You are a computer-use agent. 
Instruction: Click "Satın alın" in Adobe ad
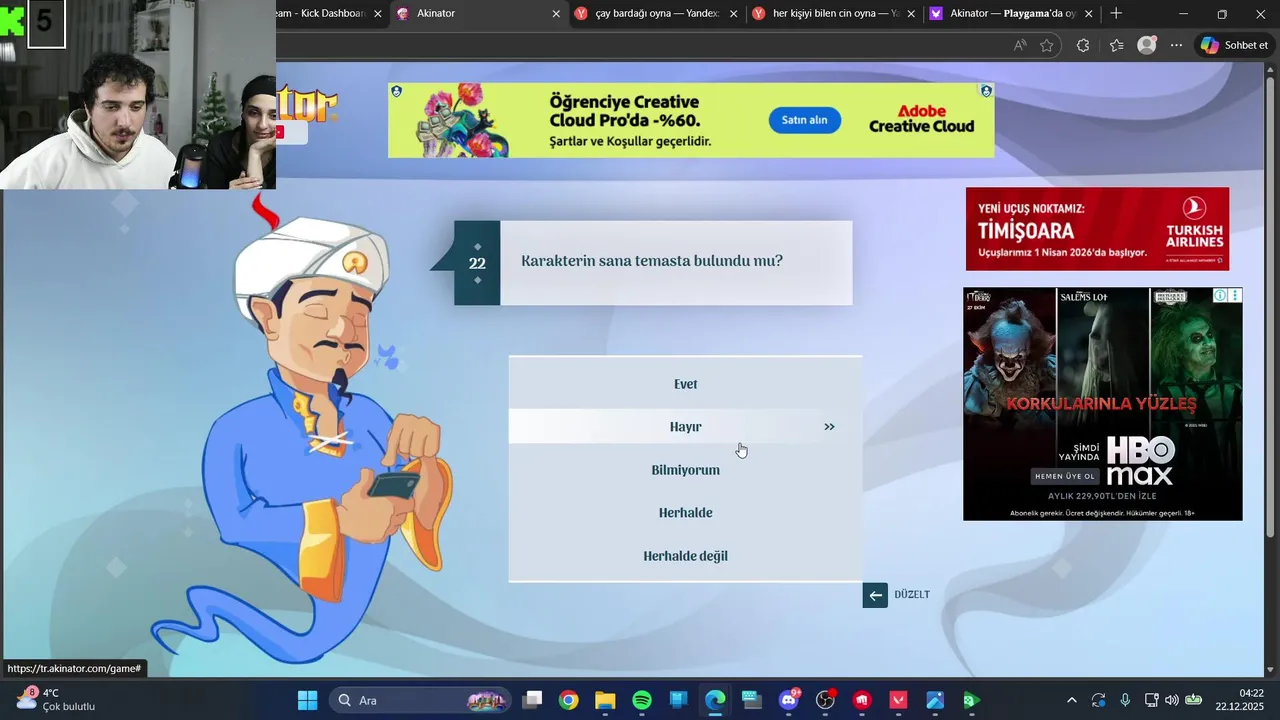[x=804, y=120]
